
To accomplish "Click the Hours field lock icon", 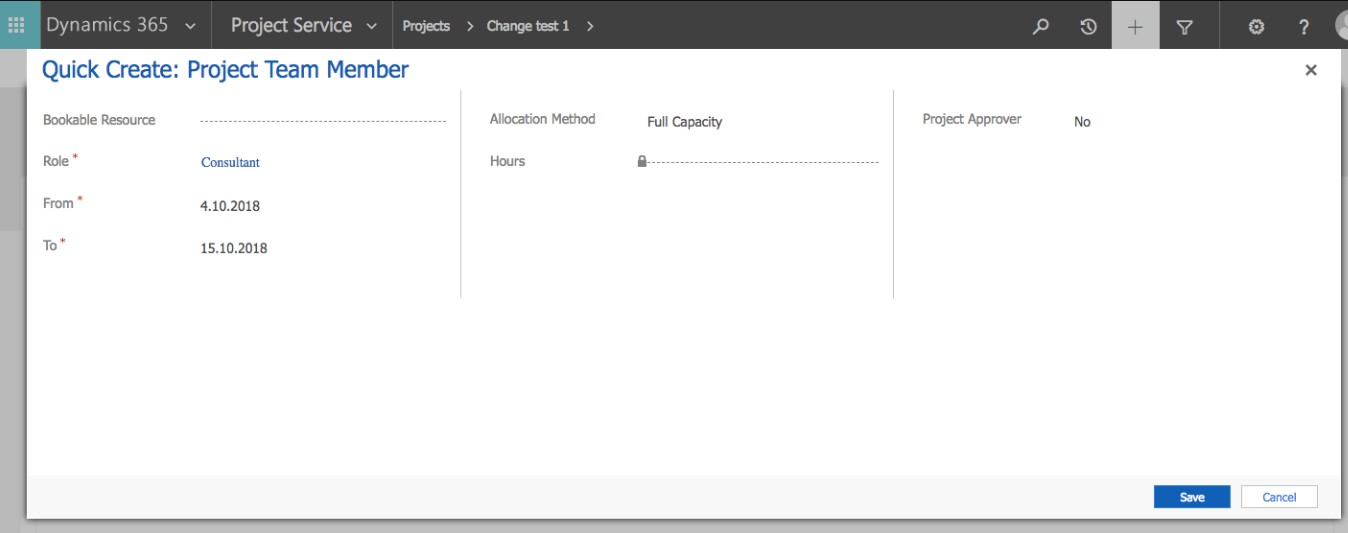I will (642, 161).
